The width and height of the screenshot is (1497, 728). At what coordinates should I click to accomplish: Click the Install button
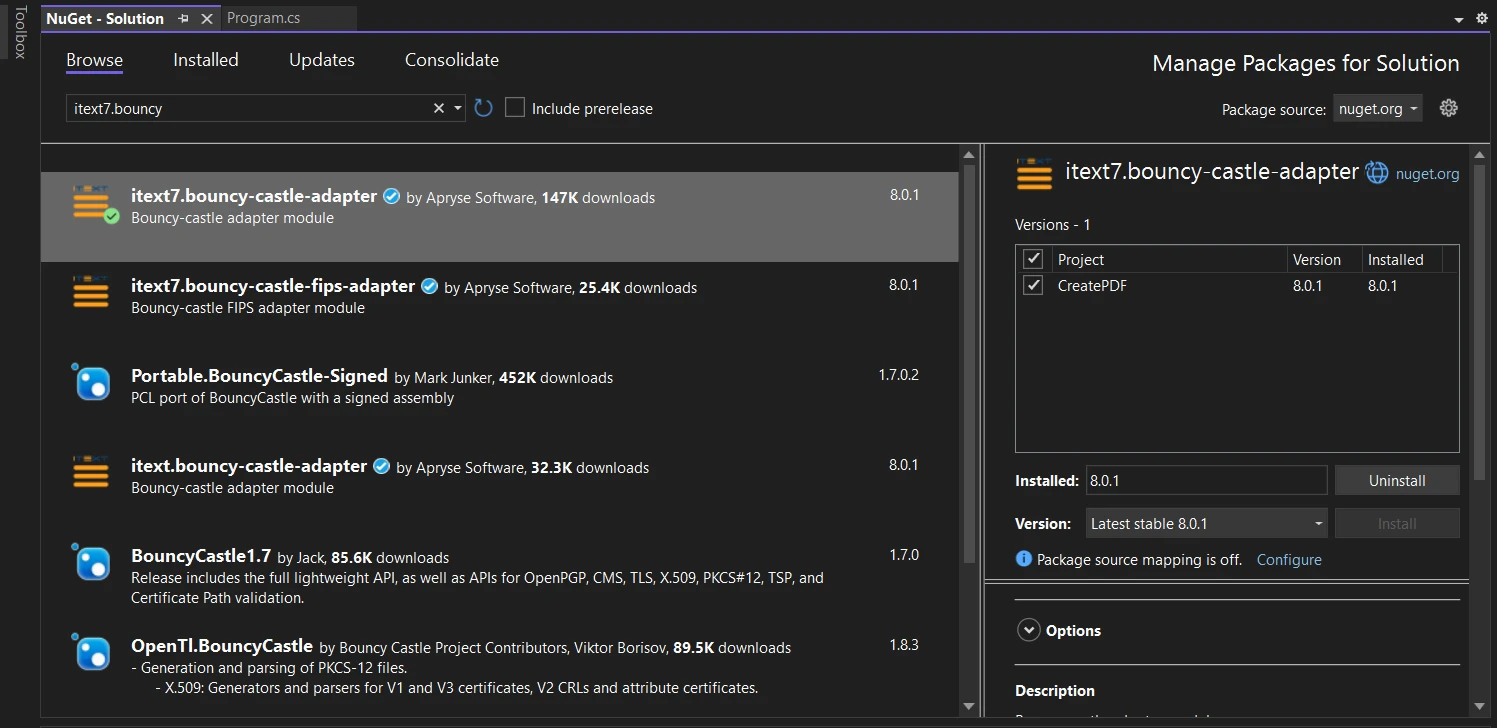pyautogui.click(x=1397, y=523)
